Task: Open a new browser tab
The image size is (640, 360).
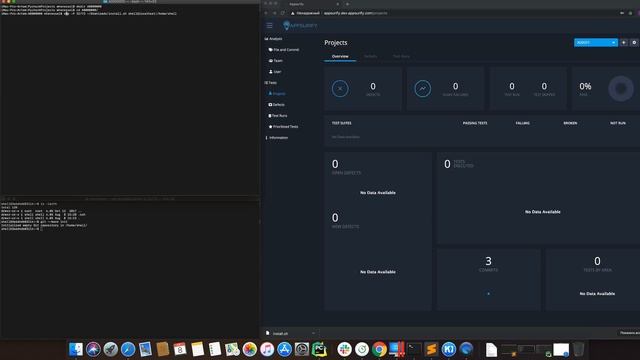Action: click(x=347, y=4)
